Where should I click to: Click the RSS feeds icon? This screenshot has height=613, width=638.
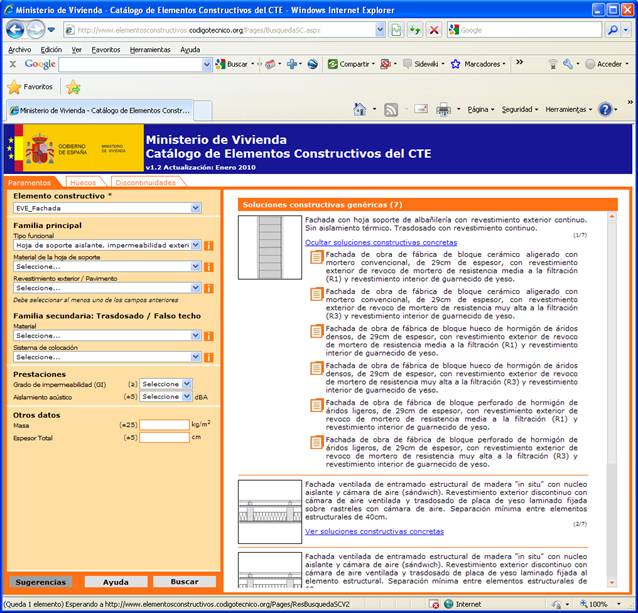point(391,109)
